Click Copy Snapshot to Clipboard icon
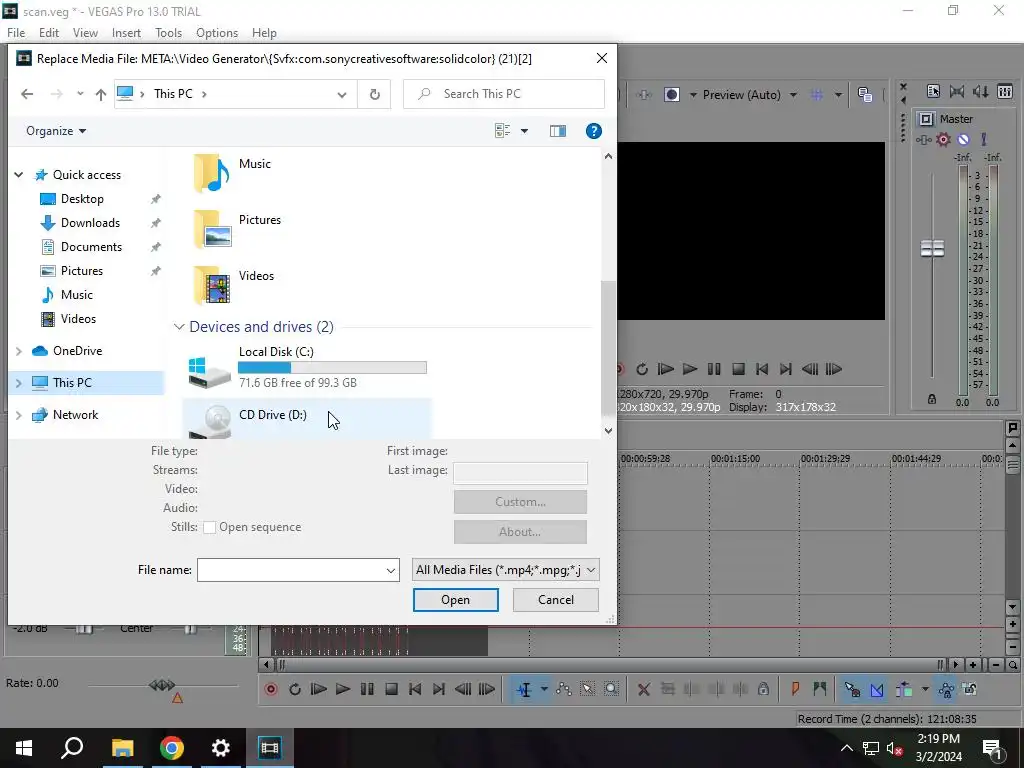This screenshot has height=768, width=1024. [865, 95]
